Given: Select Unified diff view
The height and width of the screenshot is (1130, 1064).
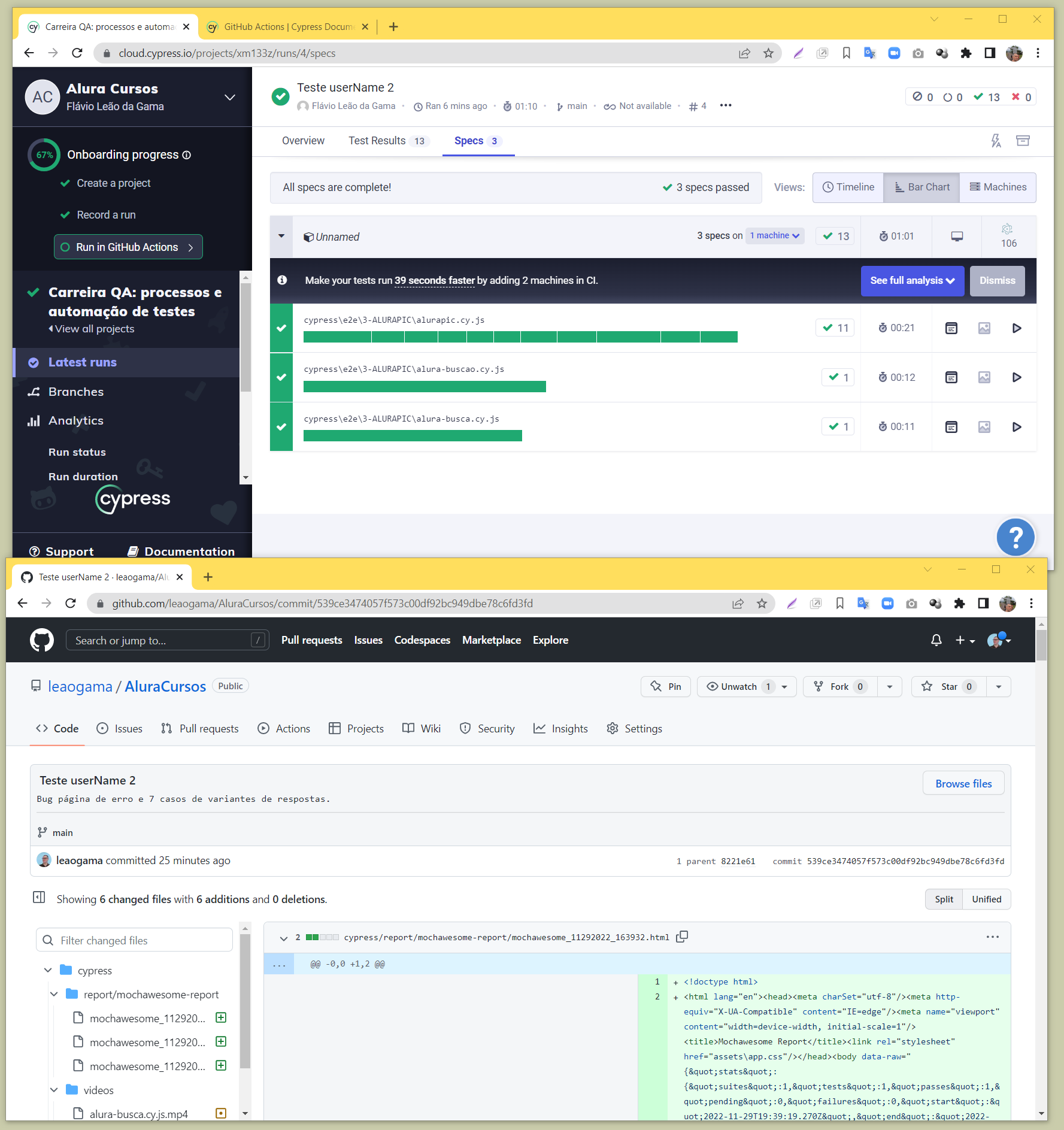Looking at the screenshot, I should (986, 899).
